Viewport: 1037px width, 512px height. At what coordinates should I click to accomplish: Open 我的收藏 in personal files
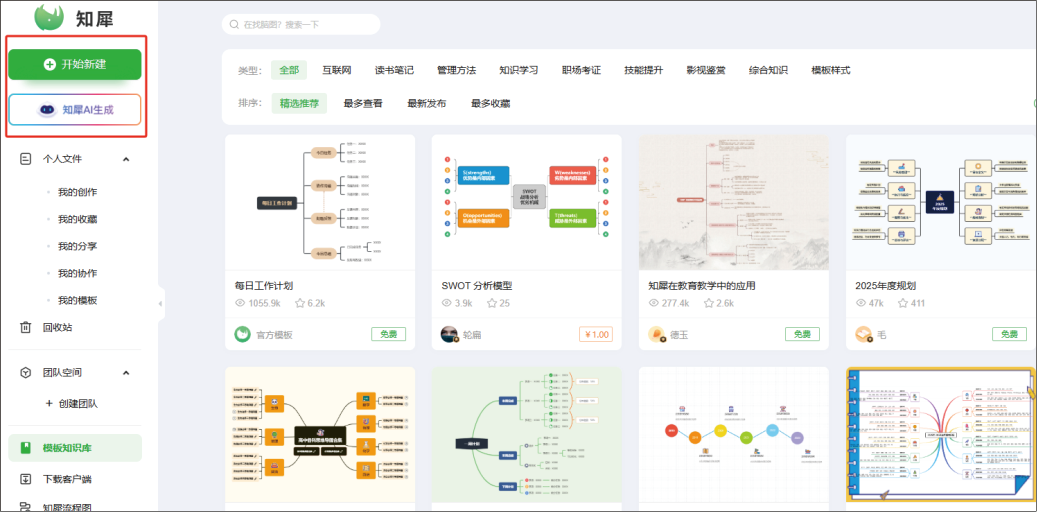point(77,219)
